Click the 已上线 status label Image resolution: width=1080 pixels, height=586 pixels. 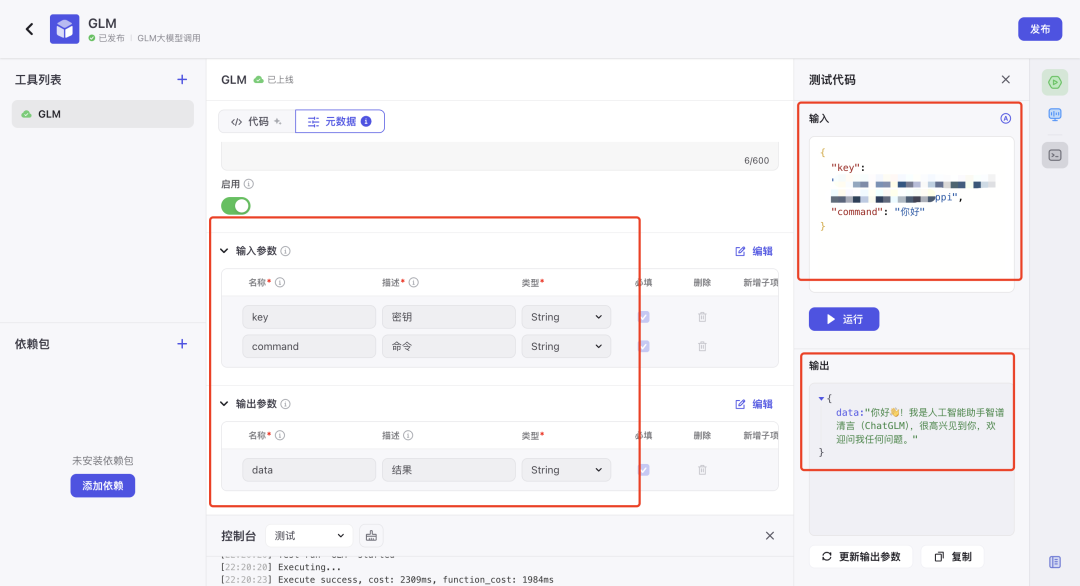(x=280, y=80)
